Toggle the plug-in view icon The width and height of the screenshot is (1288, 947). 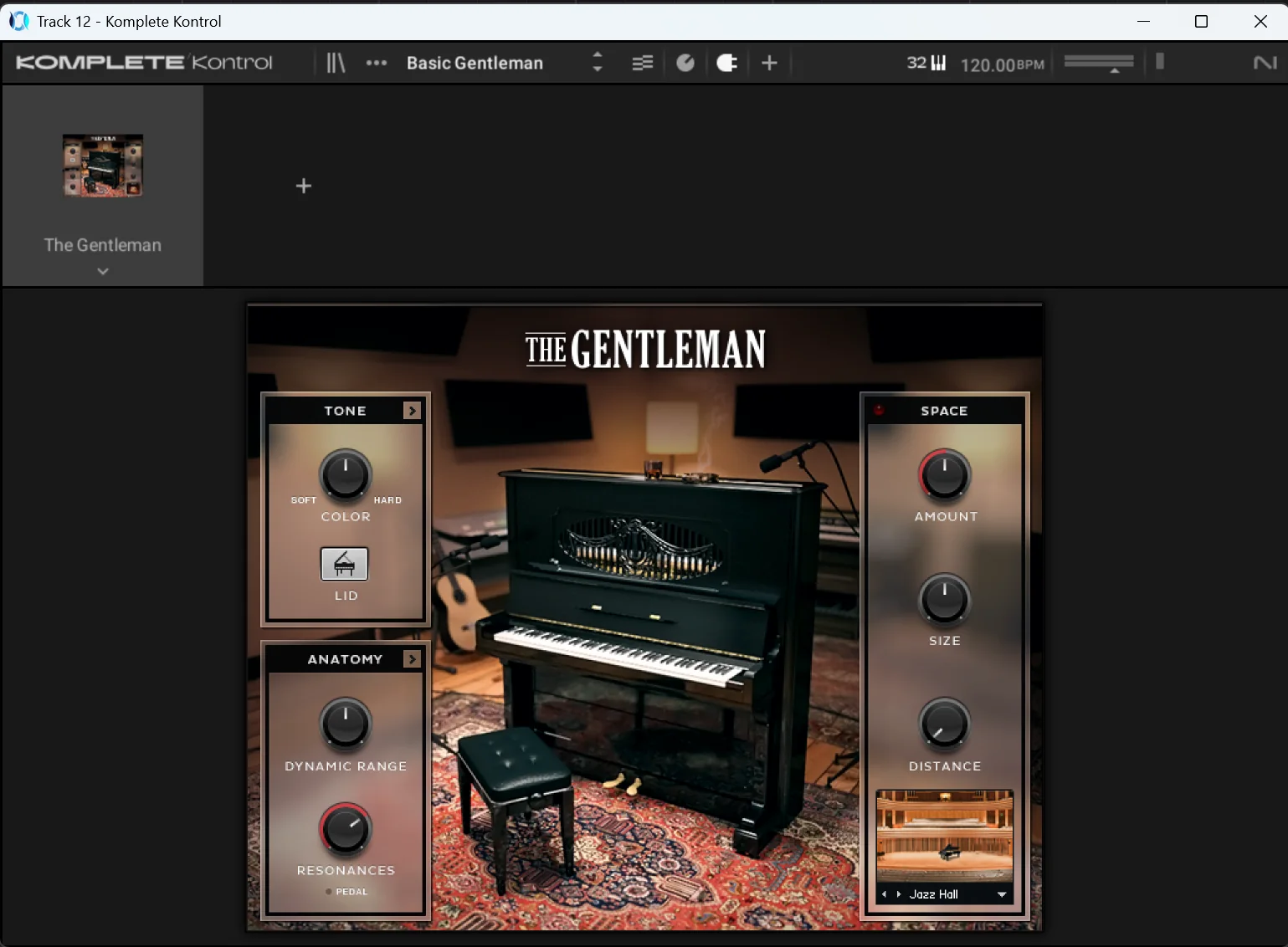point(726,63)
